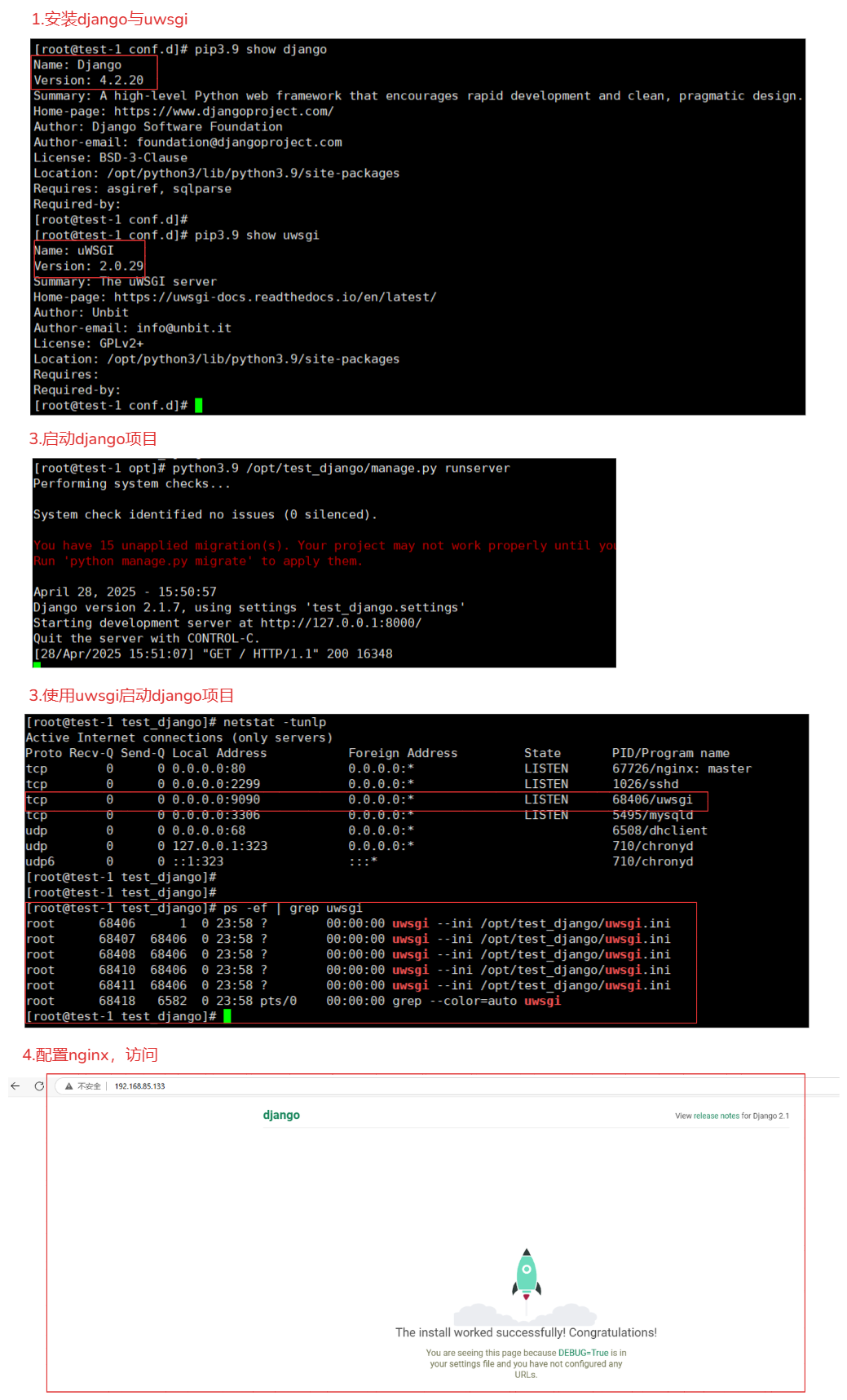Click the red 'python manage.py migrate' hint line
Screen dimensions: 847x1400
[198, 561]
